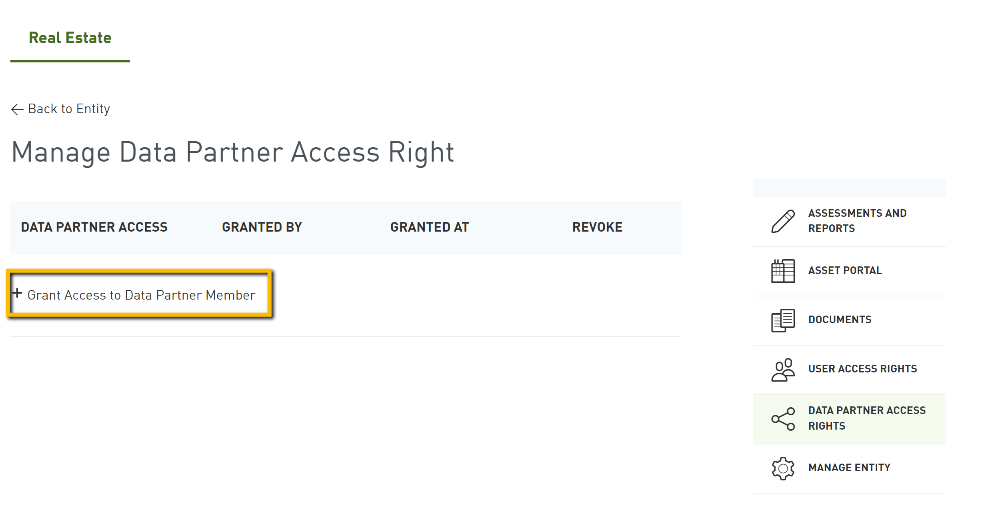The height and width of the screenshot is (511, 1004).
Task: Click the back arrow icon beside Back to Entity
Action: click(17, 110)
